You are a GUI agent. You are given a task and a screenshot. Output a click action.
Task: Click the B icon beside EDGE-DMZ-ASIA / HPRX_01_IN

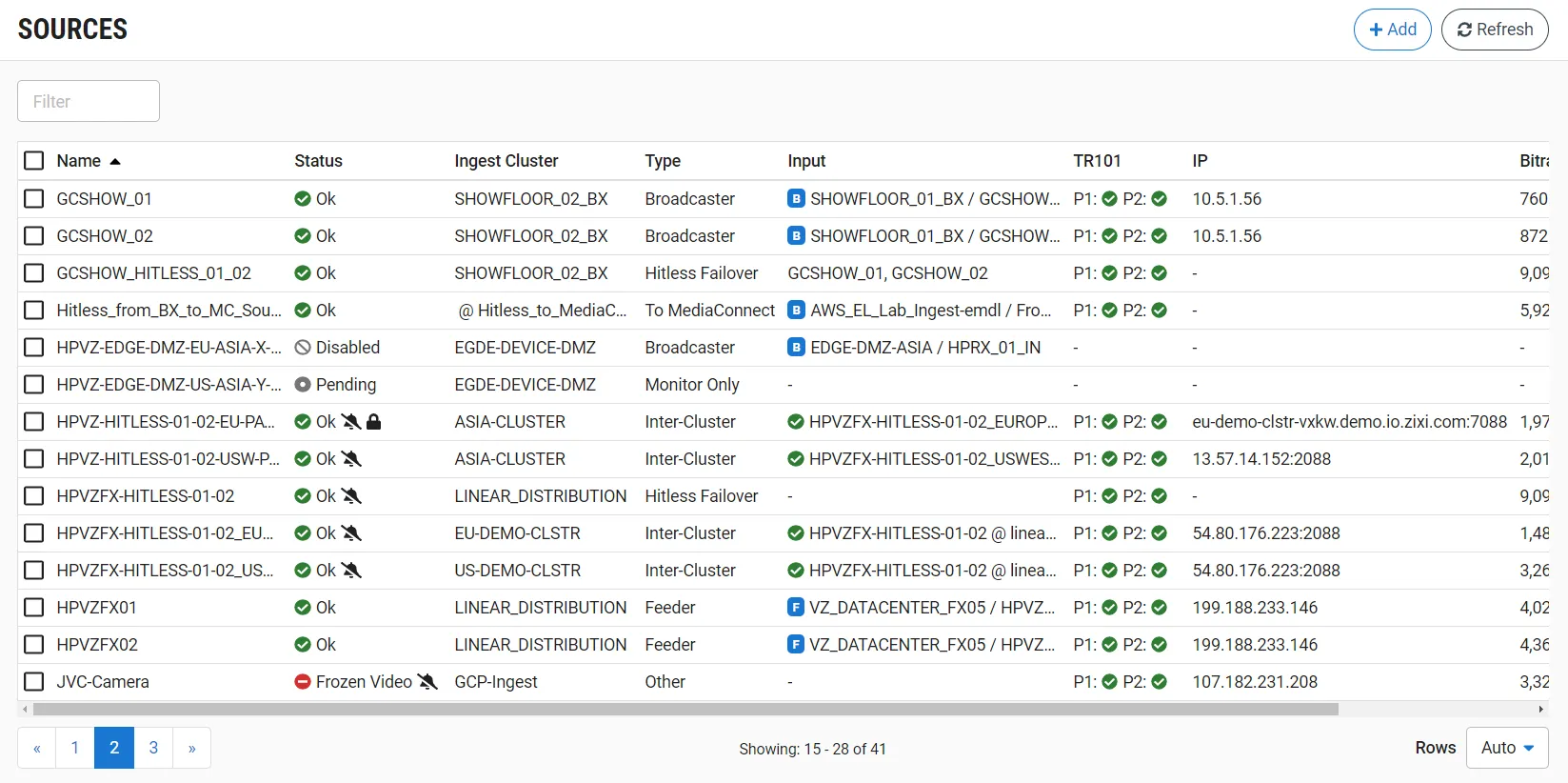point(797,347)
